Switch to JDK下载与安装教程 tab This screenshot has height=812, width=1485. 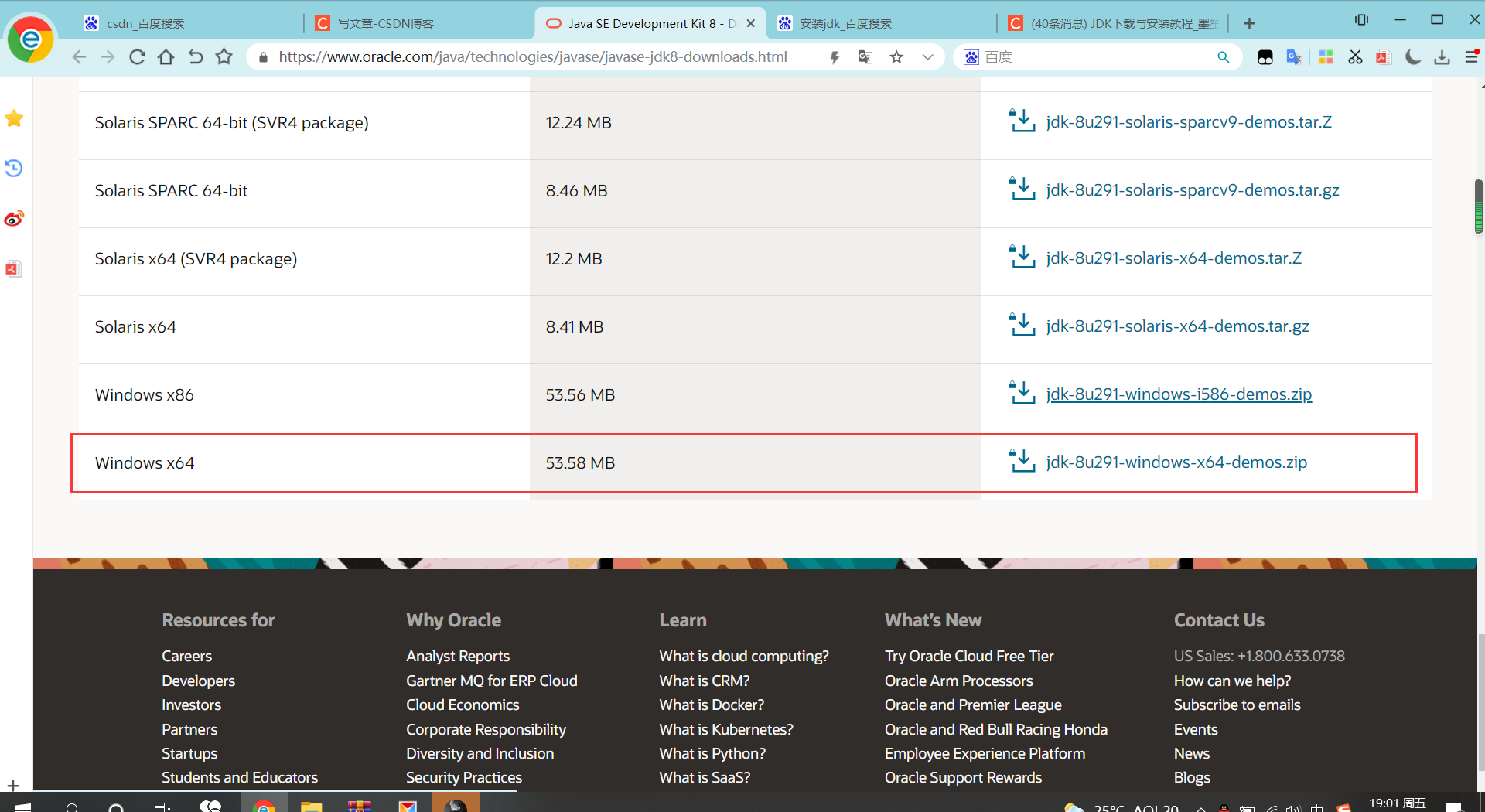pyautogui.click(x=1113, y=23)
